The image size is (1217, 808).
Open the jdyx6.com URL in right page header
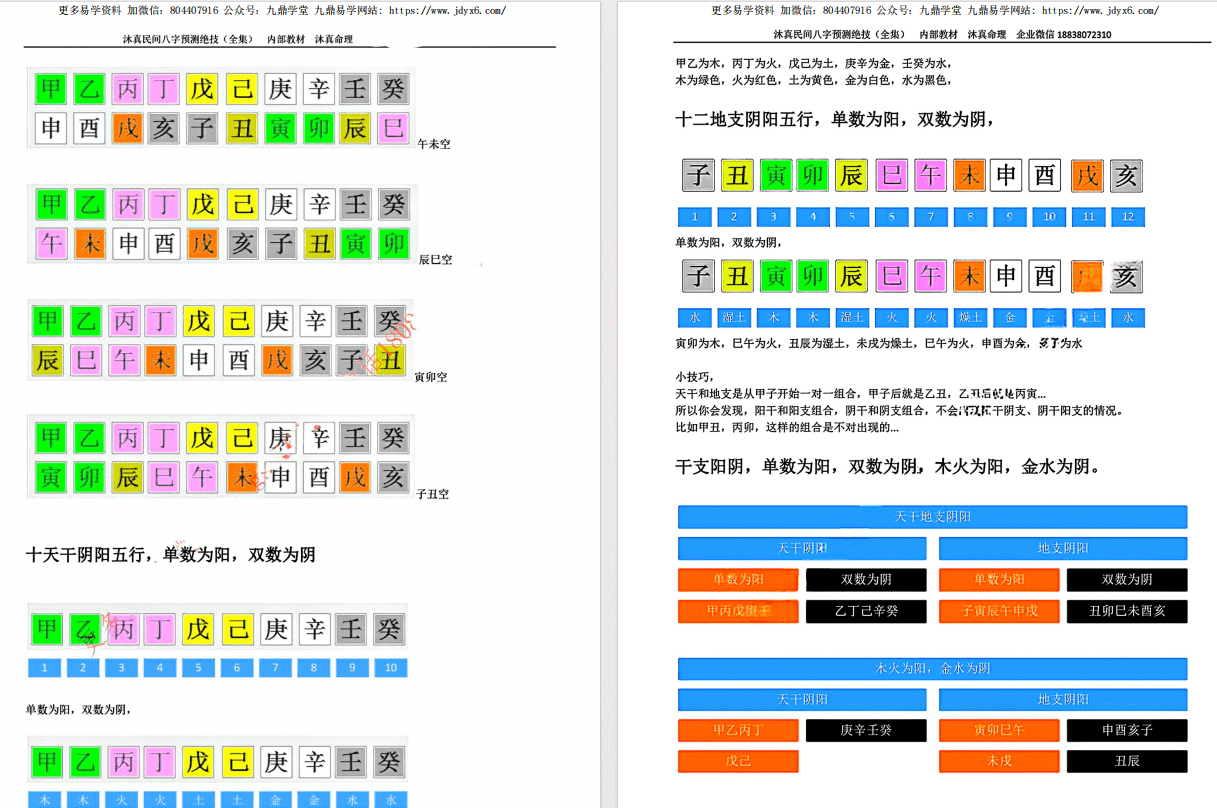coord(1099,11)
